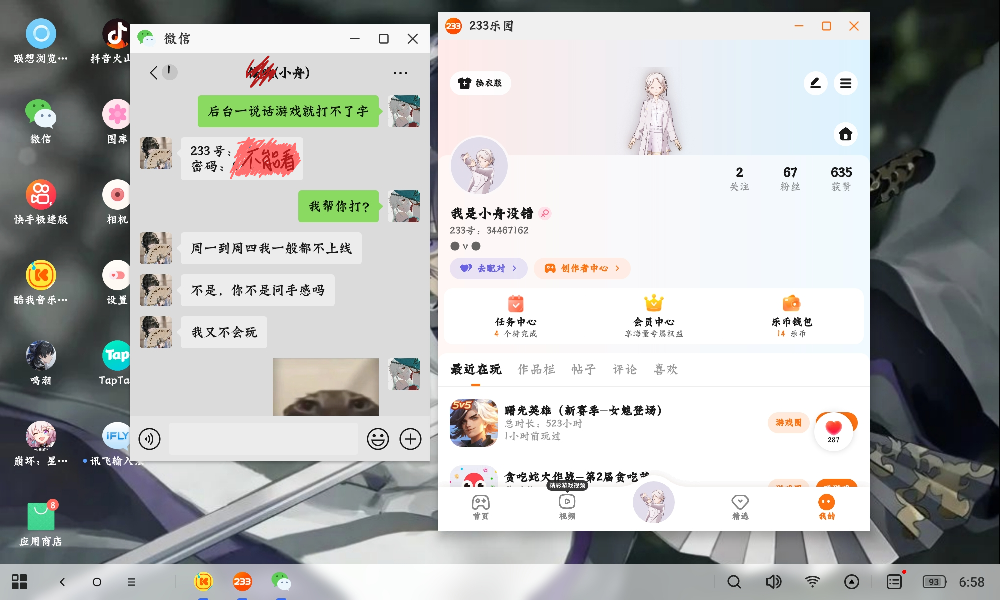Open the 创作者中心 creator center
Image resolution: width=1000 pixels, height=600 pixels.
[x=582, y=268]
